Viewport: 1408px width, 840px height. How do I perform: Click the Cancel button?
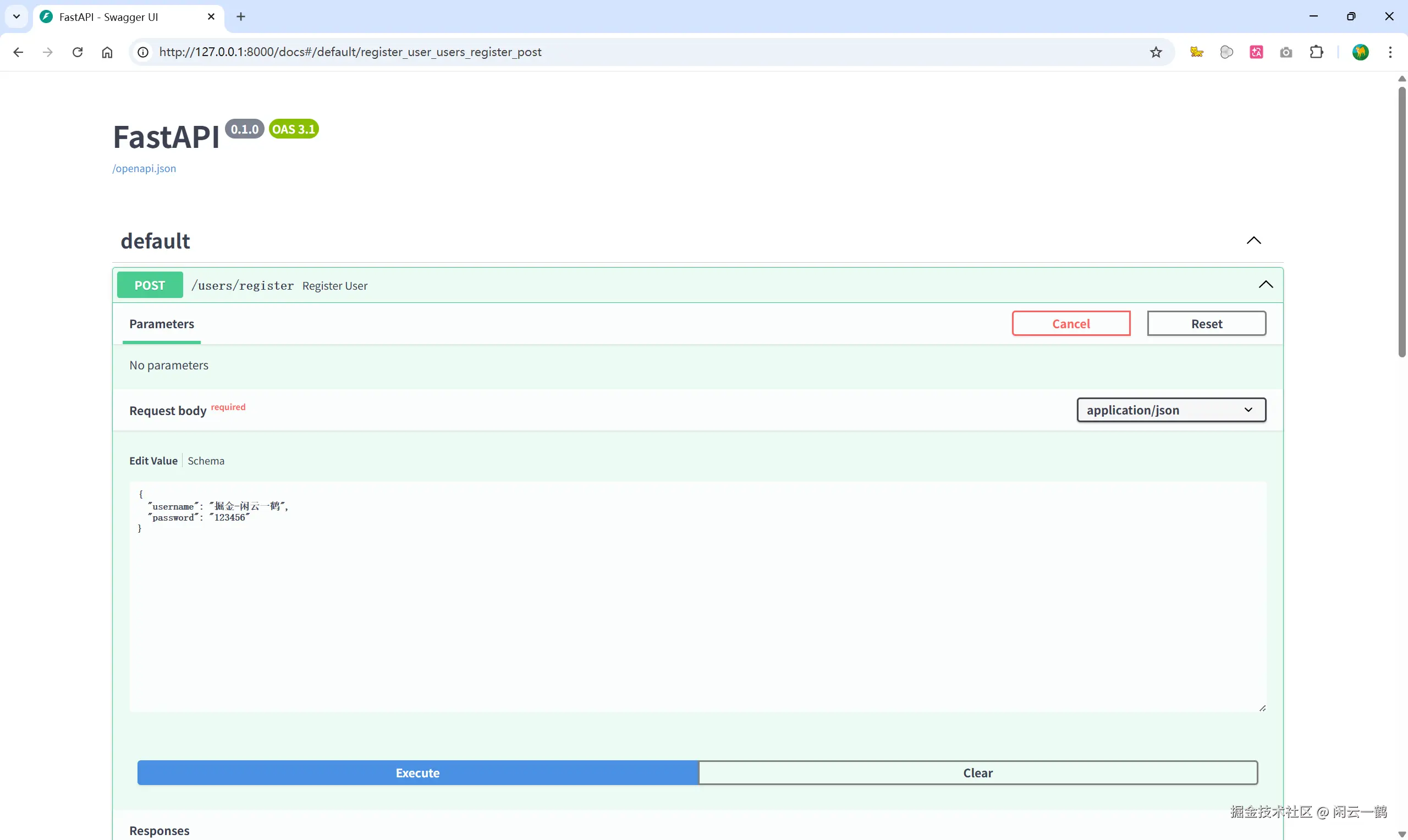click(x=1071, y=324)
